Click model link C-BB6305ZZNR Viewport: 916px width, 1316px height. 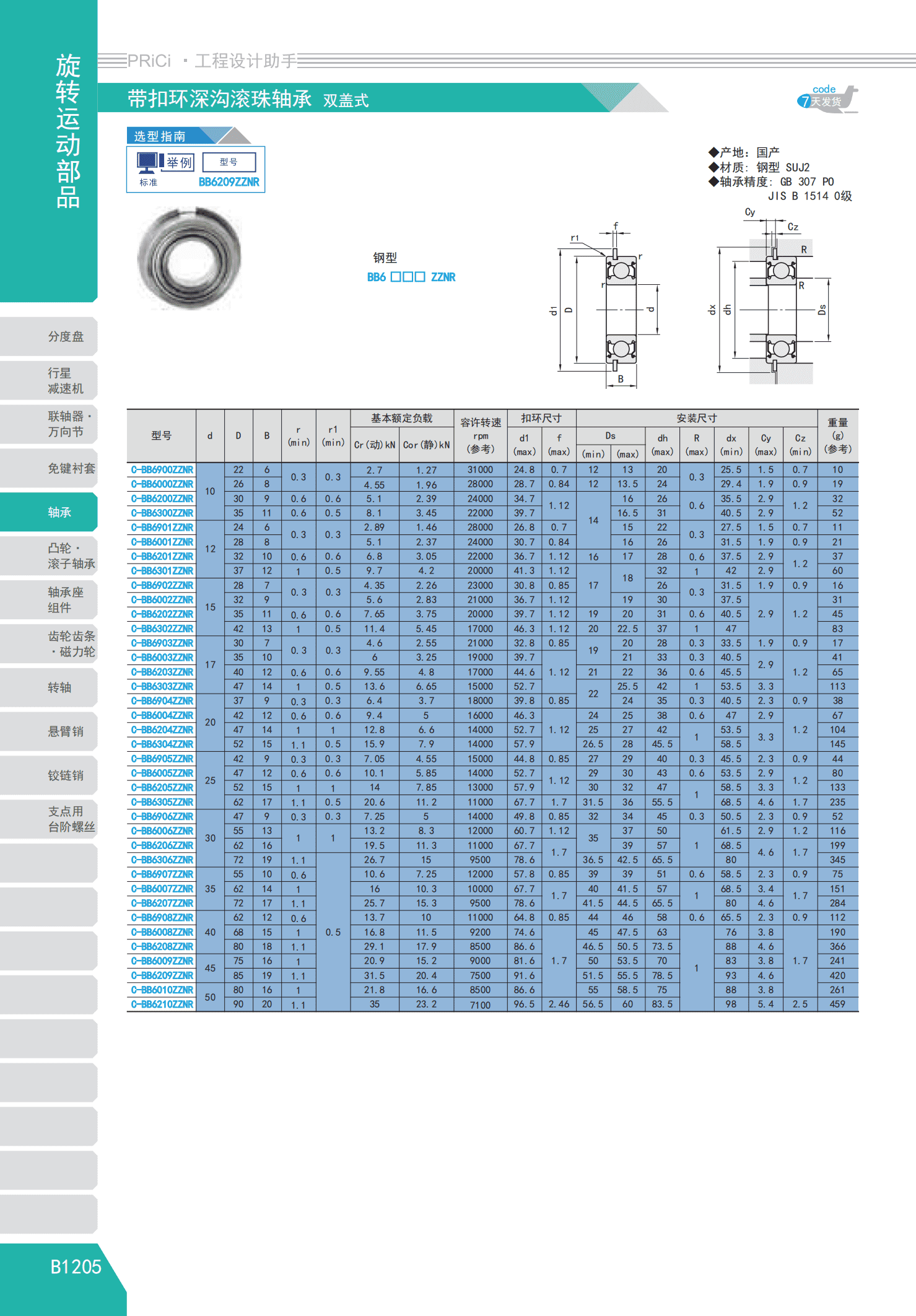click(x=162, y=802)
